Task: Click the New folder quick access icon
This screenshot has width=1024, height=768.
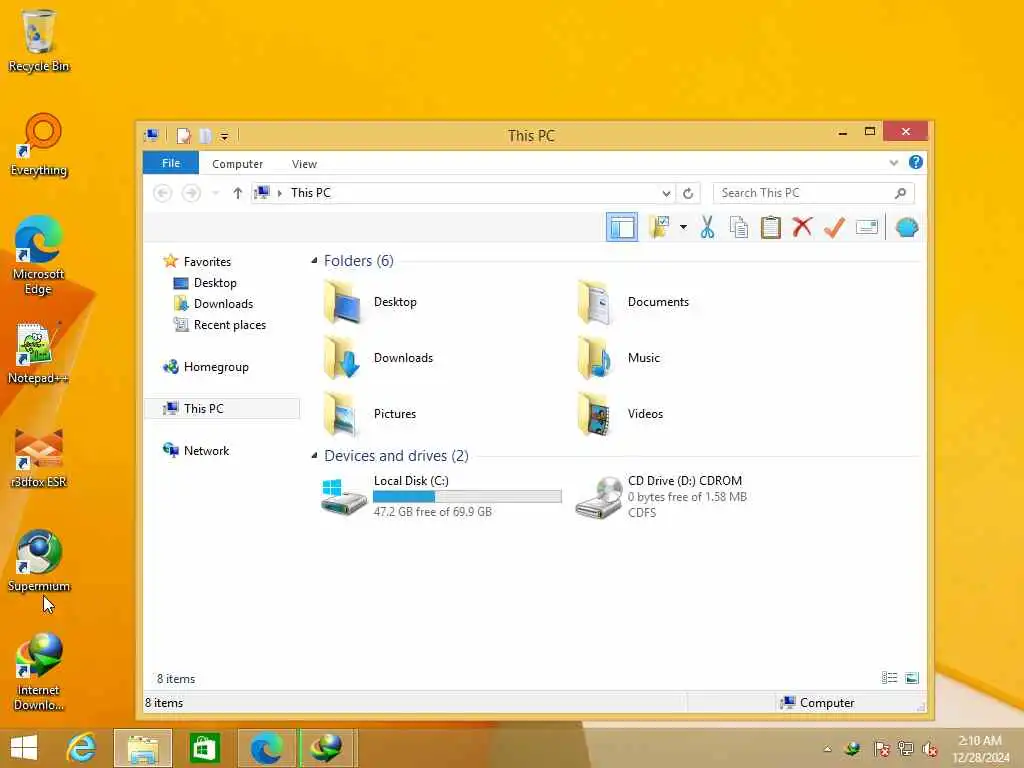Action: [205, 136]
